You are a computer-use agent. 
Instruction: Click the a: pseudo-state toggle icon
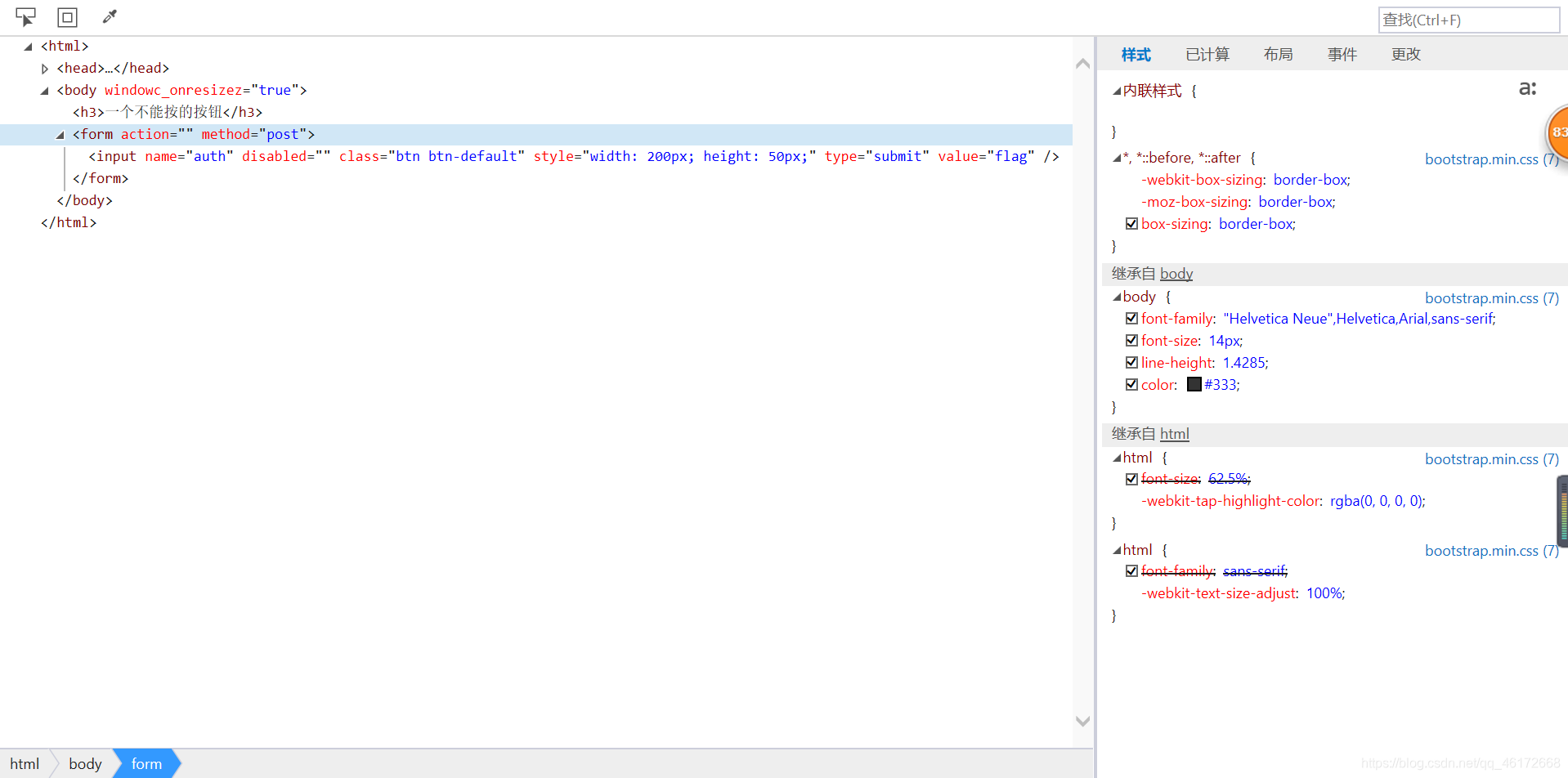[1527, 88]
